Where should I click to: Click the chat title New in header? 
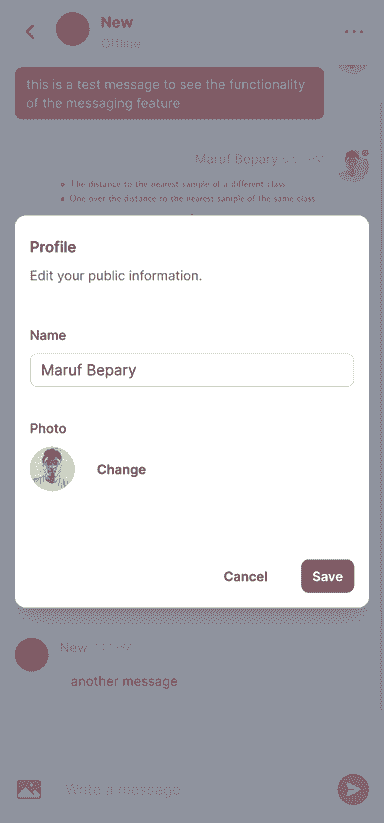tap(116, 23)
